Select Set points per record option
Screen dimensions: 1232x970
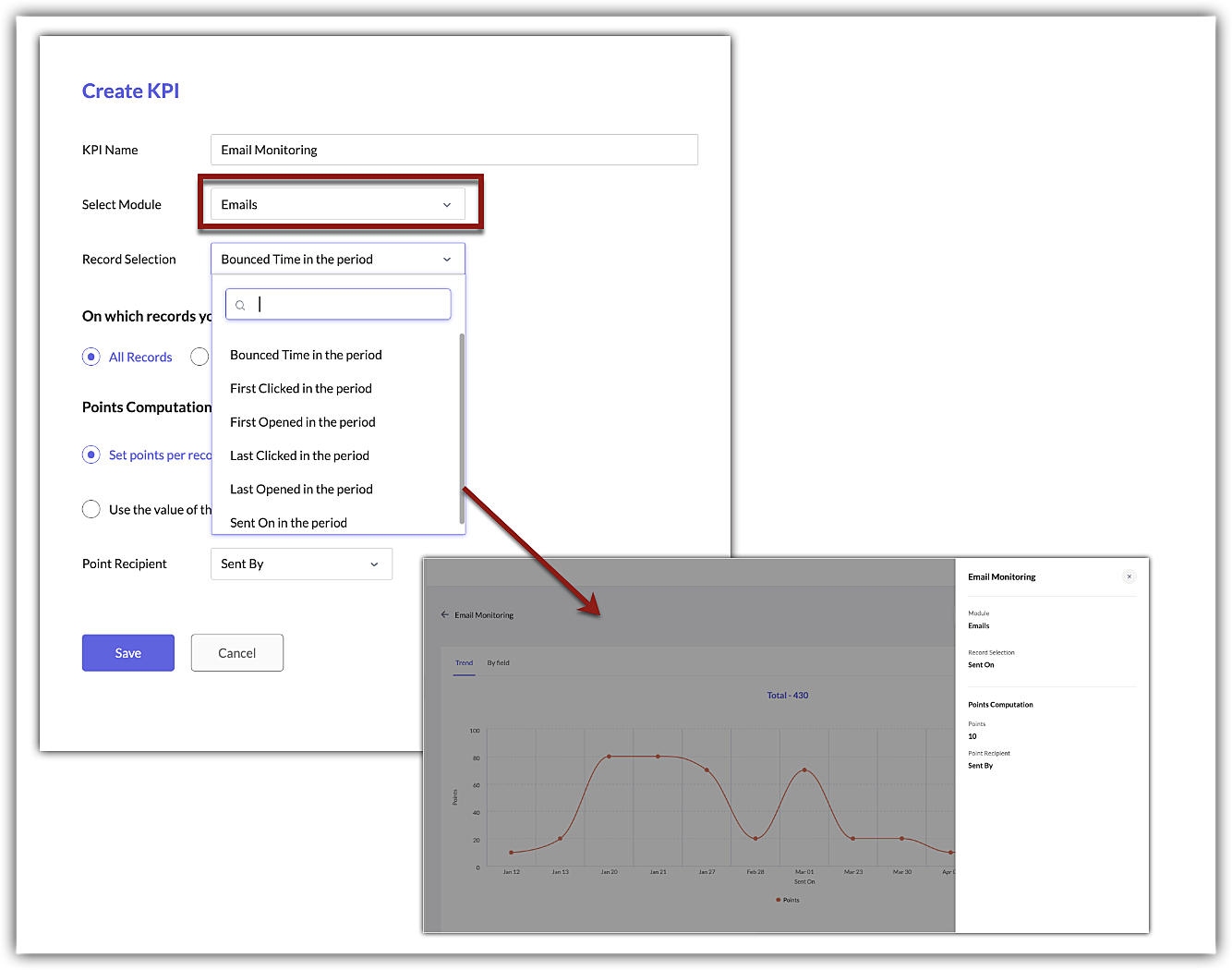[91, 455]
